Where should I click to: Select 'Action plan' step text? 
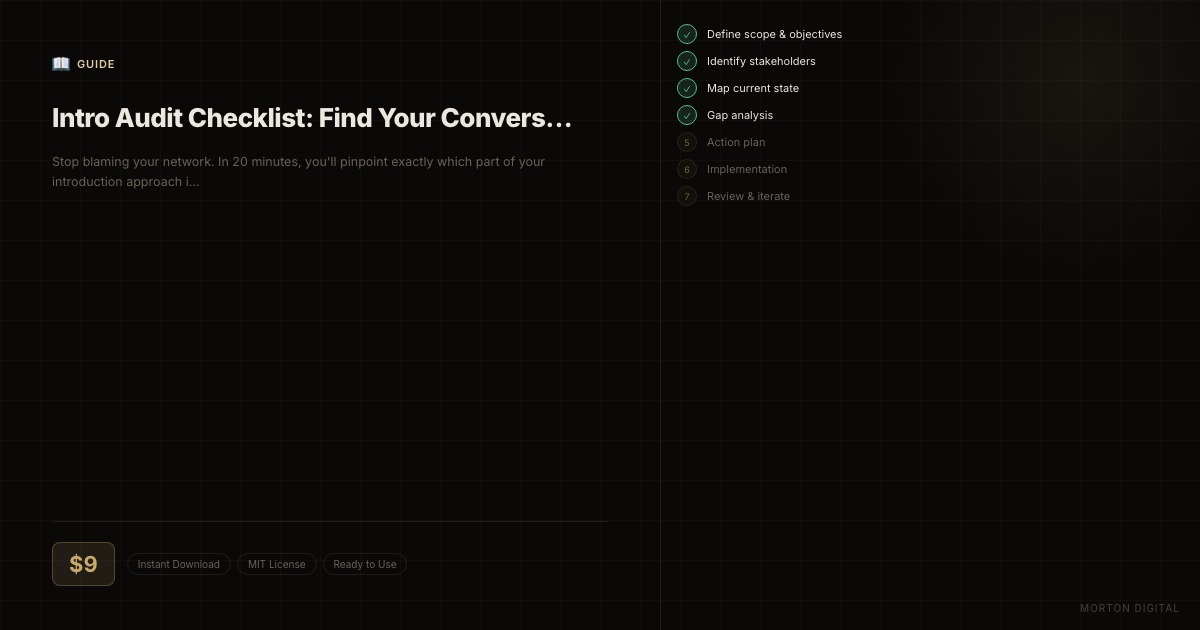coord(736,142)
